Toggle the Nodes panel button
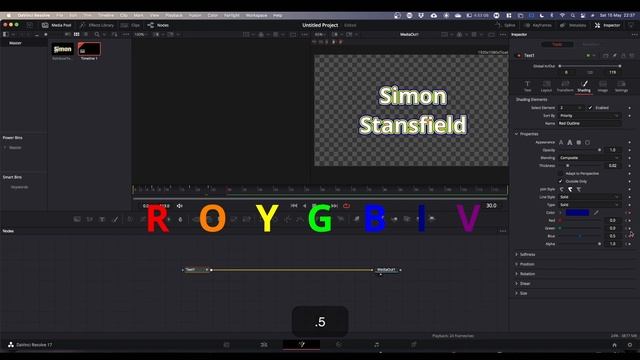Screen dimensions: 640x360 pyautogui.click(x=158, y=25)
